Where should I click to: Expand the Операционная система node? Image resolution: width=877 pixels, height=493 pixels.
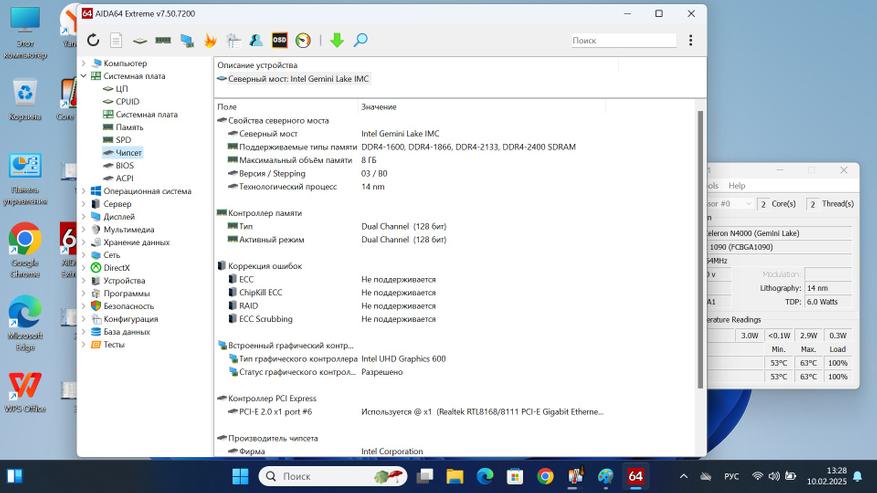(84, 191)
